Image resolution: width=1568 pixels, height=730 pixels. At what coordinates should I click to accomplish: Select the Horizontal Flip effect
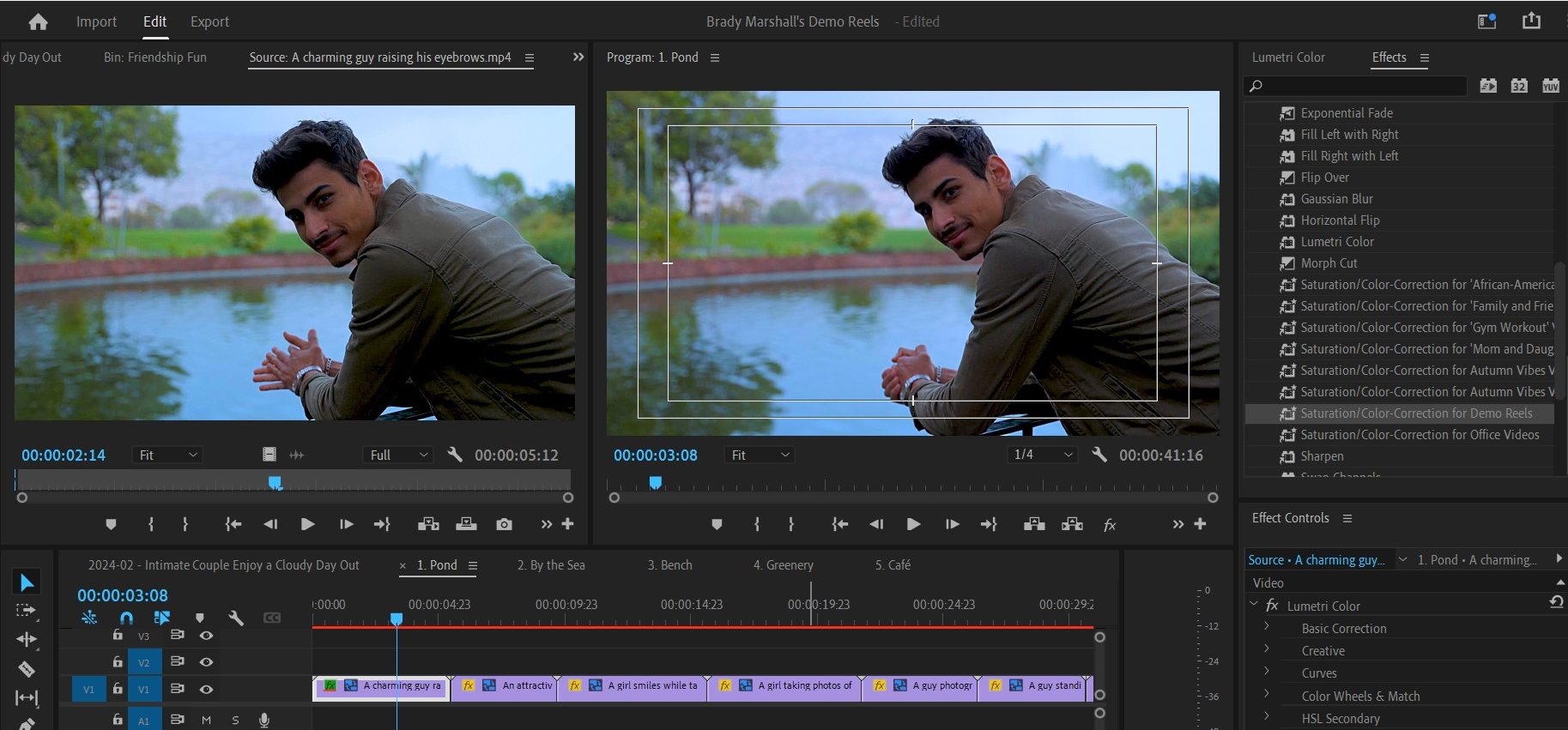click(x=1340, y=220)
